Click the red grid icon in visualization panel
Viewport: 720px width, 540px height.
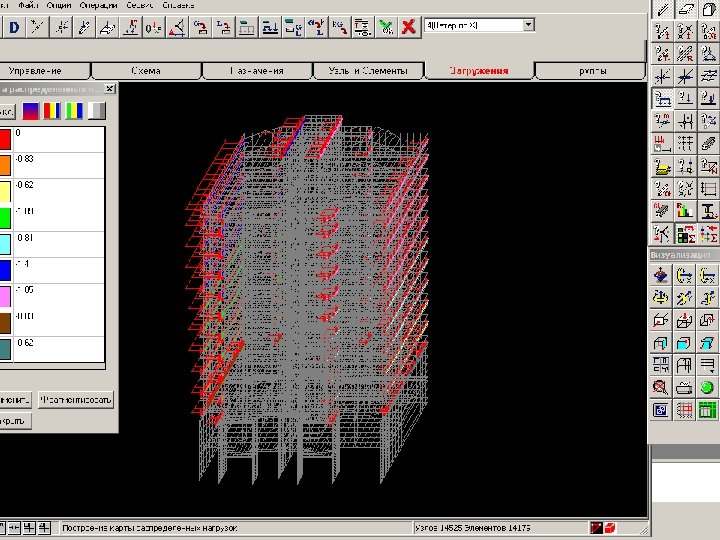pyautogui.click(x=686, y=410)
